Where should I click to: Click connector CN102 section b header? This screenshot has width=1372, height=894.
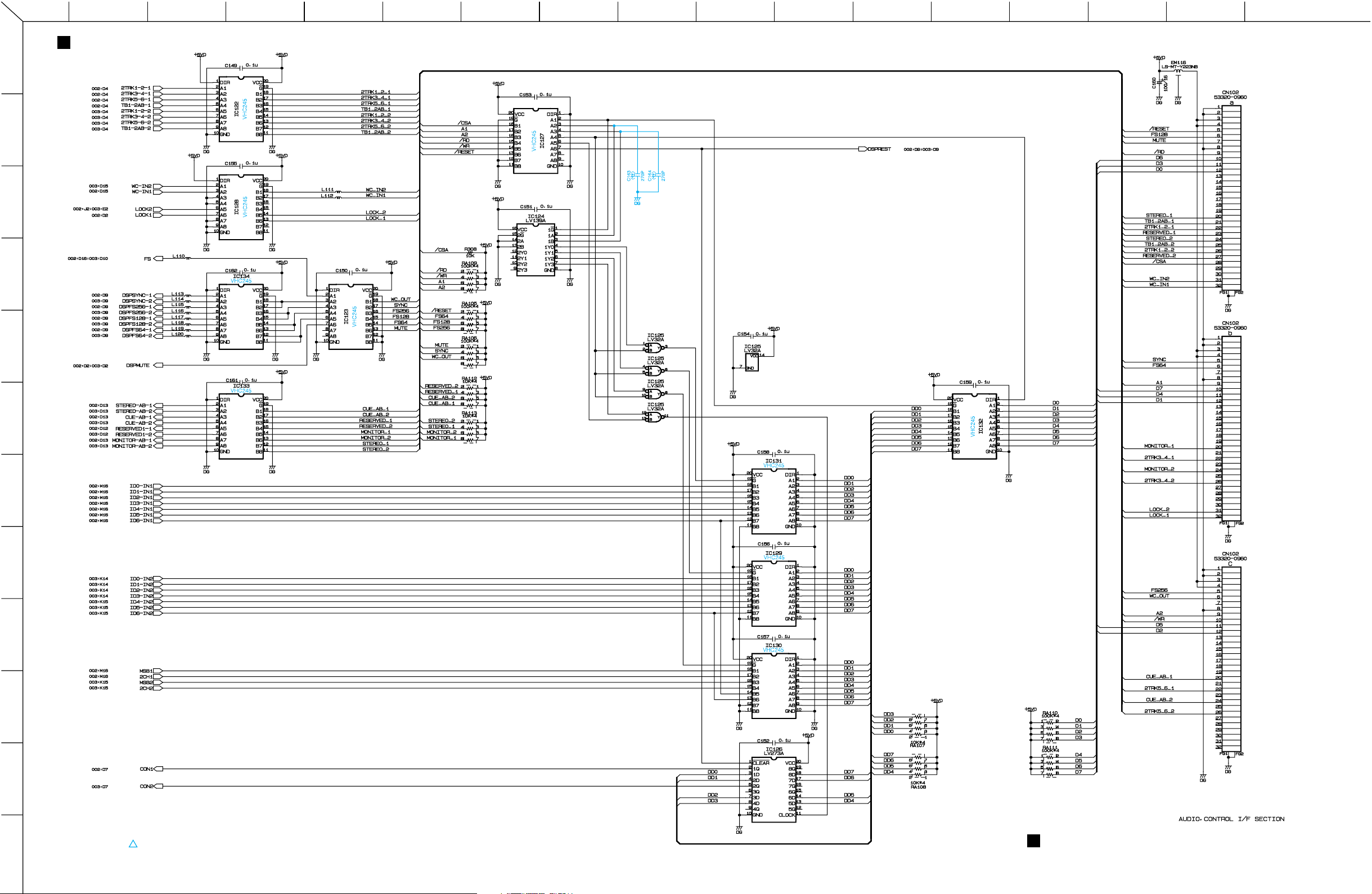1230,328
